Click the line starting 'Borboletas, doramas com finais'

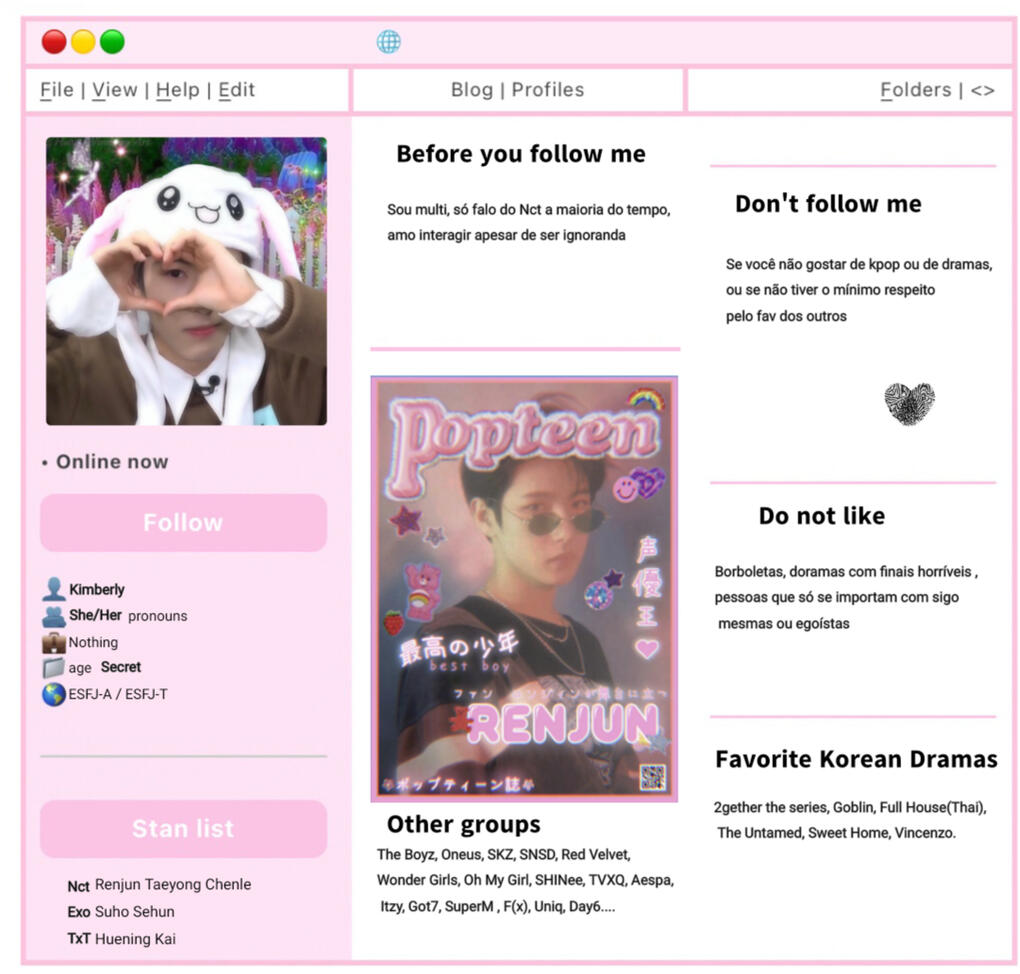click(846, 572)
